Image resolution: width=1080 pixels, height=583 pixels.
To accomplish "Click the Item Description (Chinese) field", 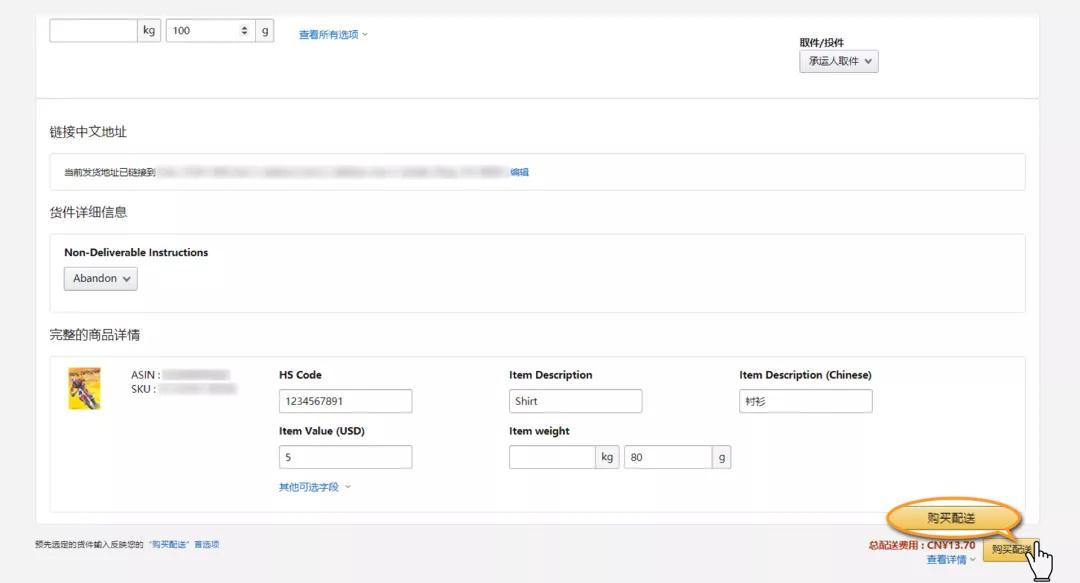I will pyautogui.click(x=805, y=401).
